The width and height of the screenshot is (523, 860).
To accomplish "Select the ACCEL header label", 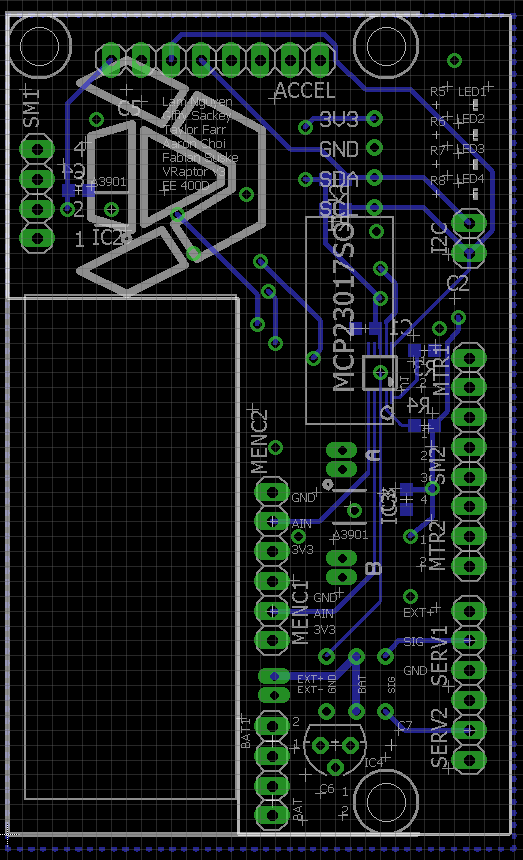I will click(x=305, y=90).
